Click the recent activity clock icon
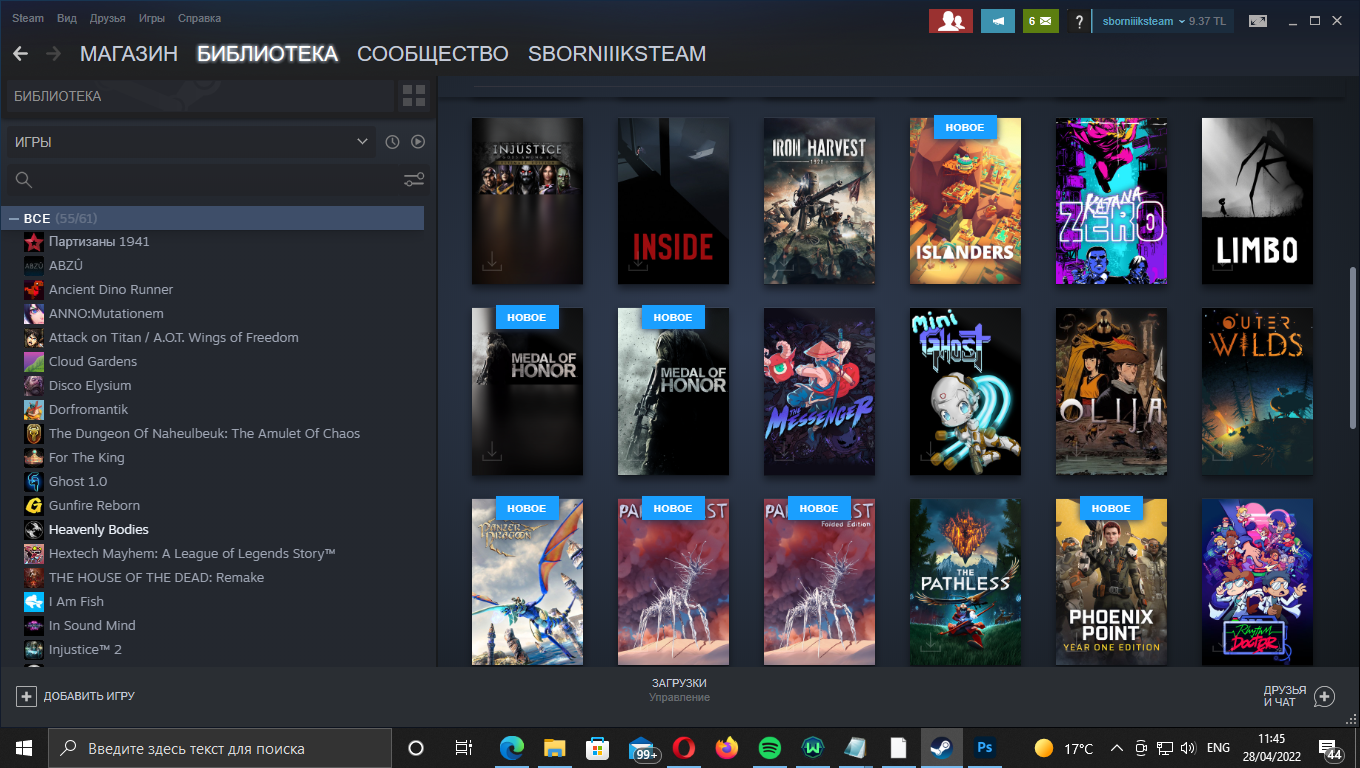1360x768 pixels. (392, 142)
